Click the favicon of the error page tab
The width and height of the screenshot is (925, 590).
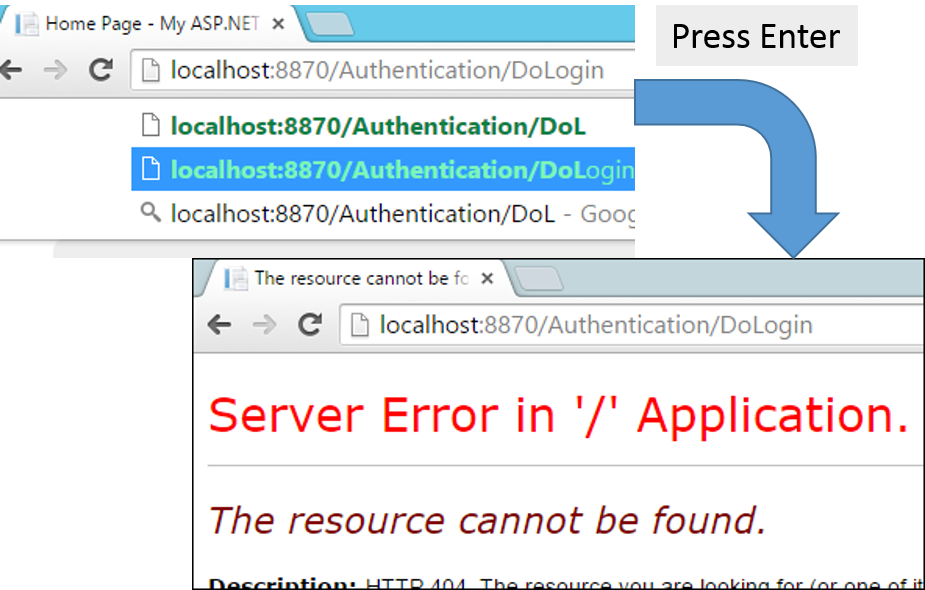click(235, 278)
